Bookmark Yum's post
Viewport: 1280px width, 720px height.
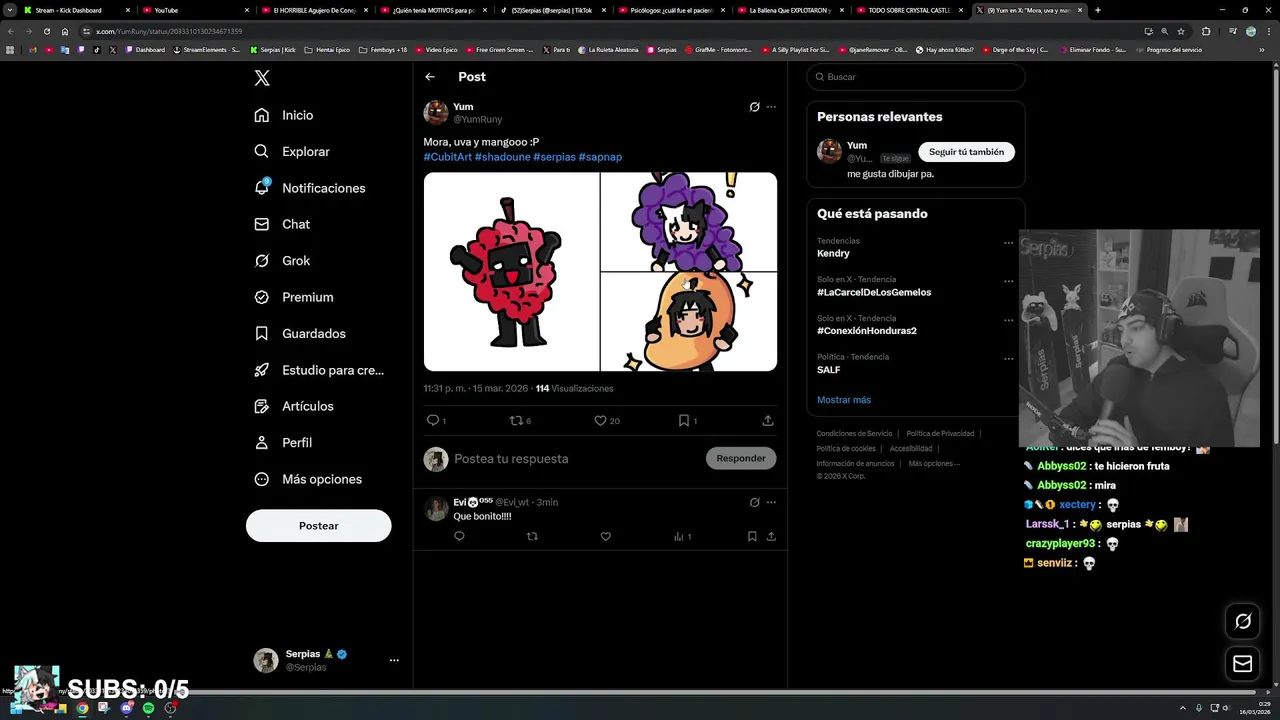(684, 421)
